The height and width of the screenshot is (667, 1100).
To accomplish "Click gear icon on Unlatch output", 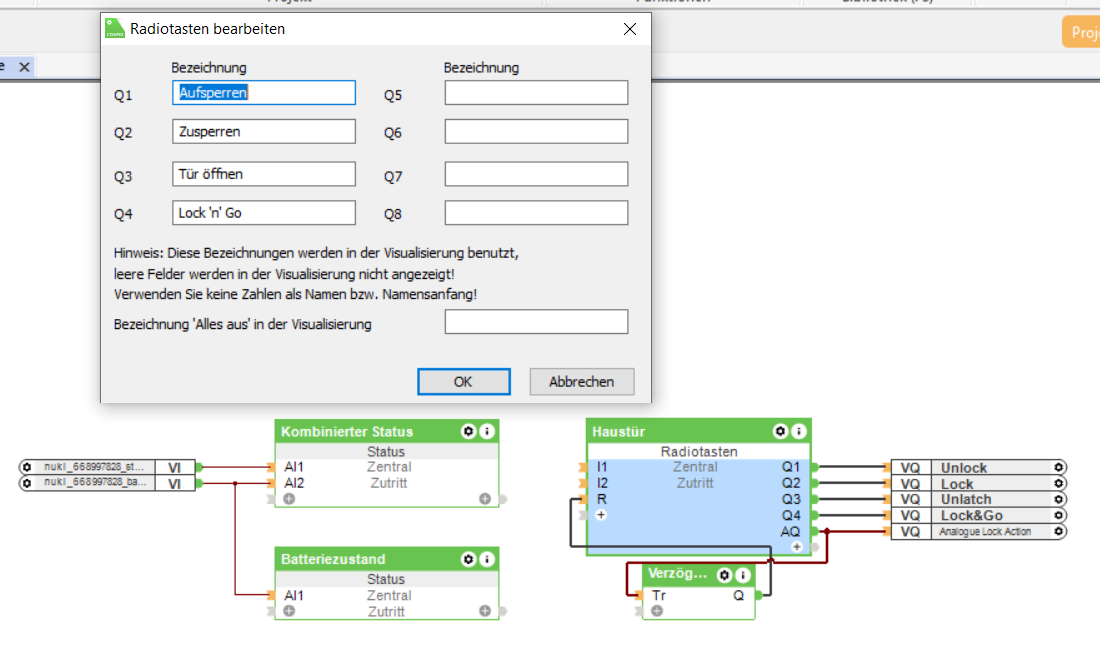I will pos(1059,499).
